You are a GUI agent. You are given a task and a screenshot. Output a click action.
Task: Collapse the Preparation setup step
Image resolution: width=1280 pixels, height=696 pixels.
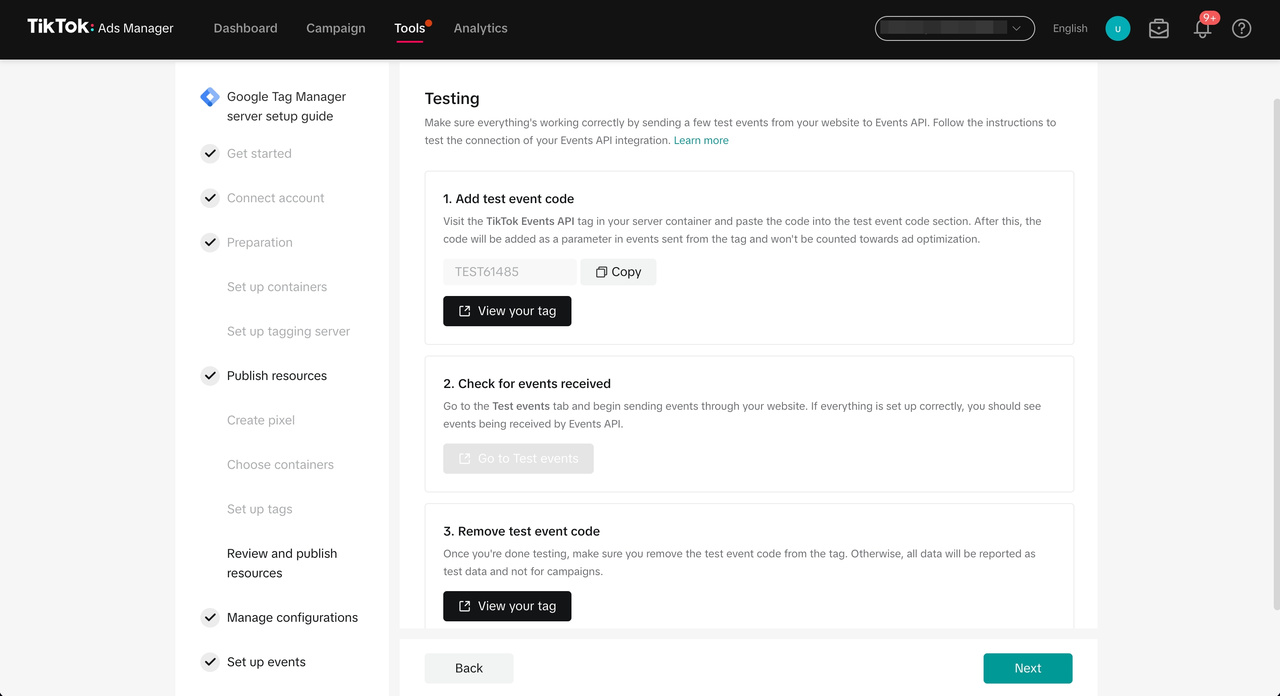pos(260,242)
